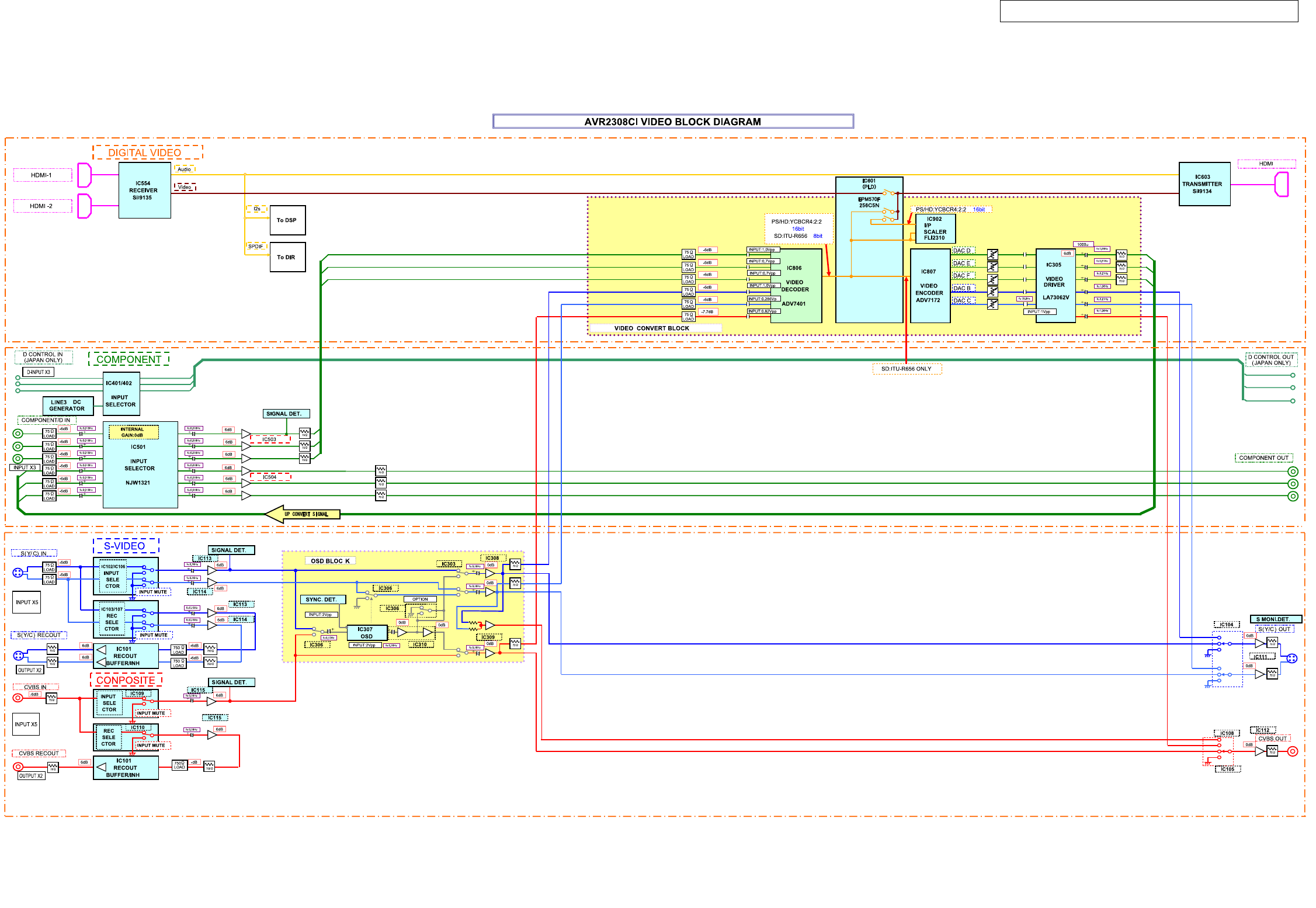The height and width of the screenshot is (908, 1316).
Task: Click the To DIR block
Action: 287,257
